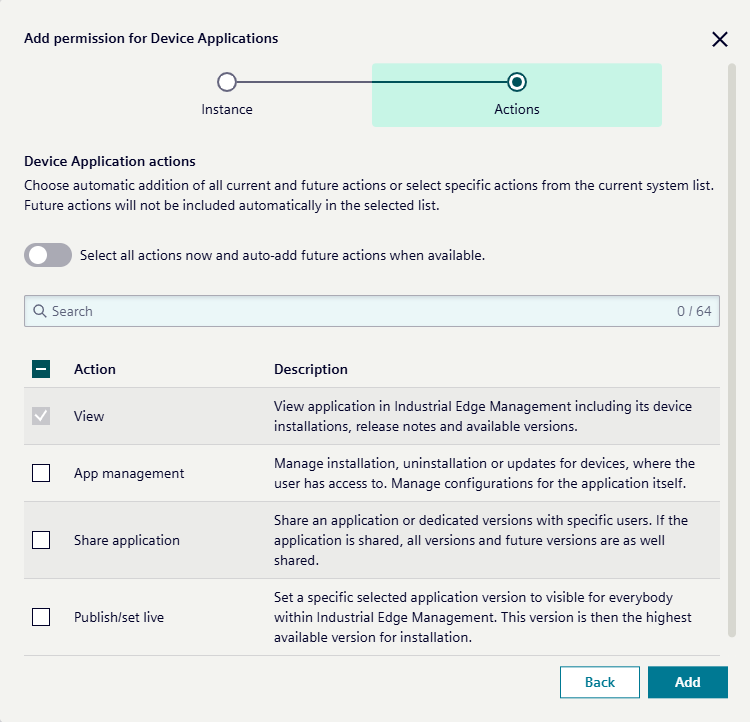Image resolution: width=750 pixels, height=722 pixels.
Task: Click the search magnifier icon
Action: [x=40, y=311]
